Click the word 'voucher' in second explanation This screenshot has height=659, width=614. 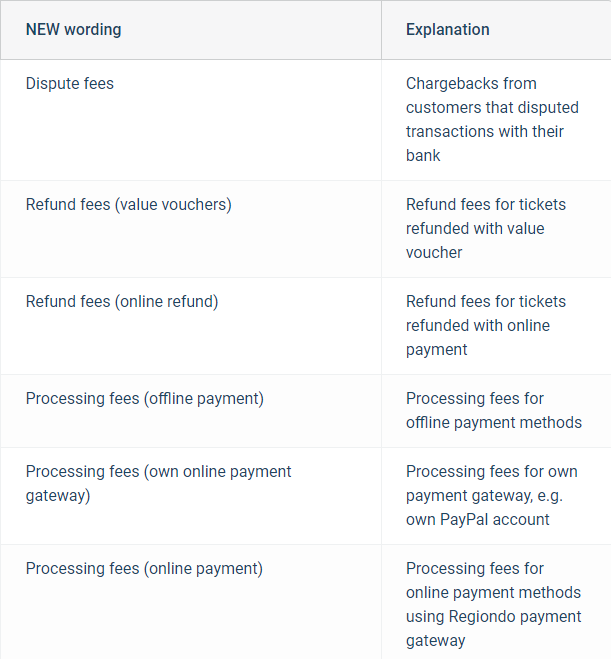(434, 253)
